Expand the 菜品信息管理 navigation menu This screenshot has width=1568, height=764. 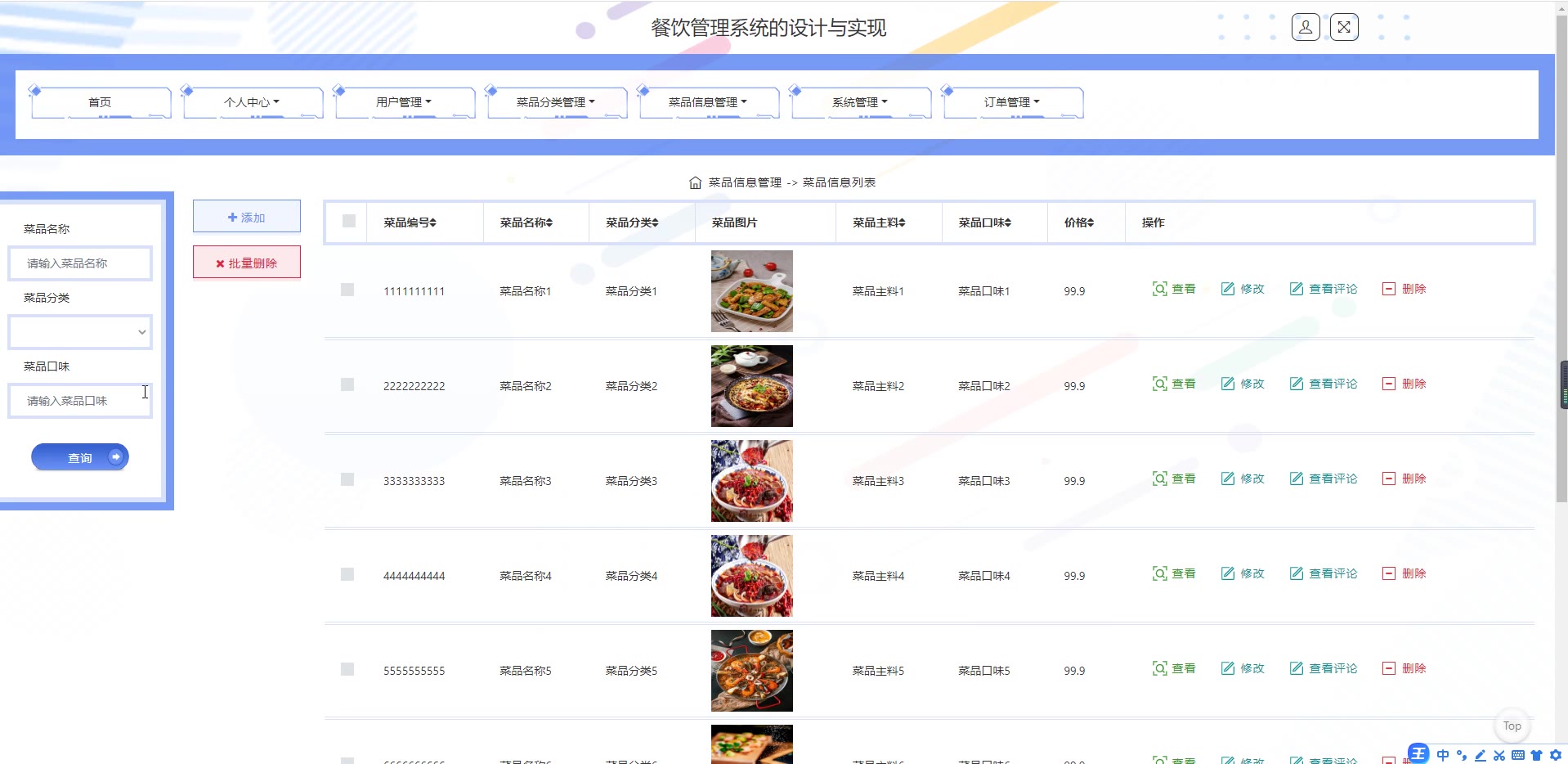click(708, 102)
